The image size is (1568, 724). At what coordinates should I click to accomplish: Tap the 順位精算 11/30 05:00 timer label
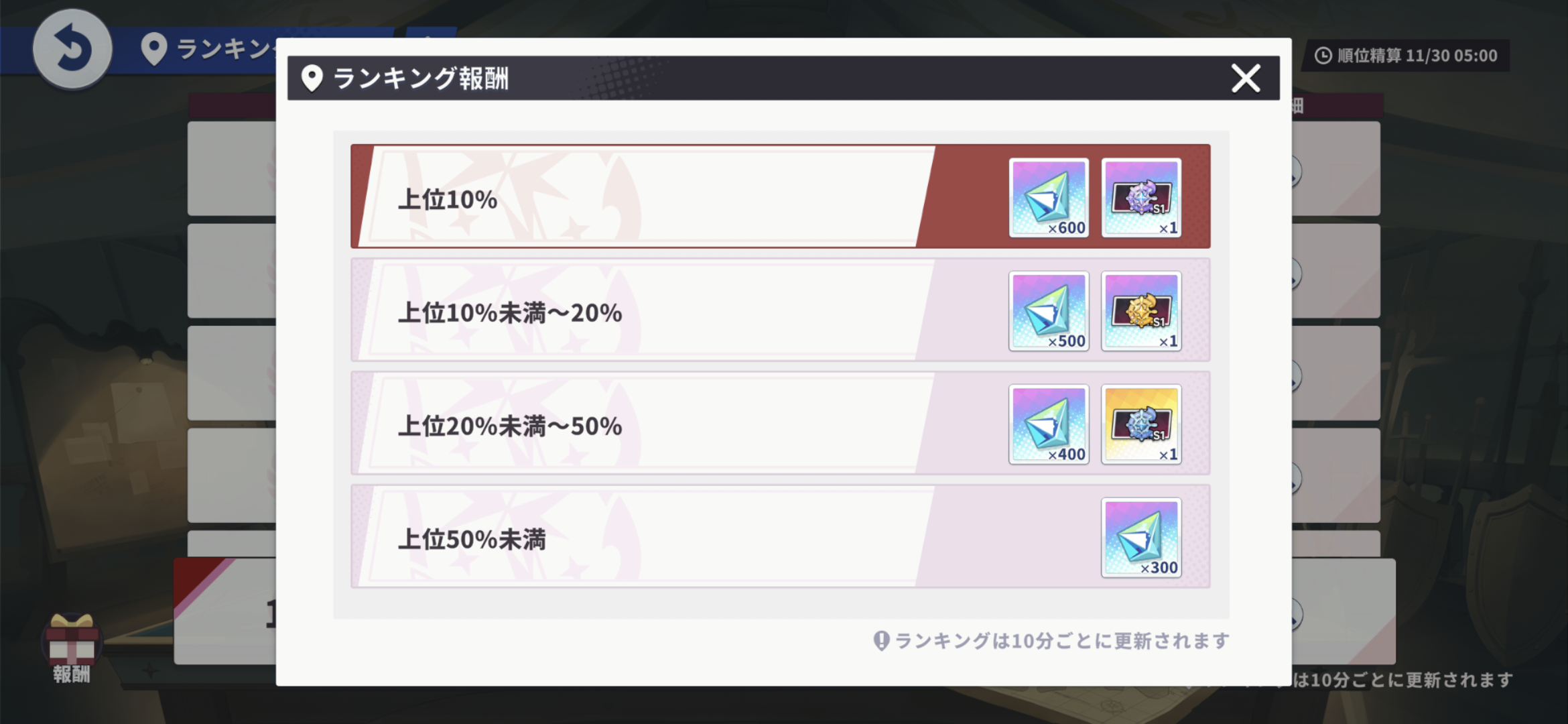pos(1417,56)
